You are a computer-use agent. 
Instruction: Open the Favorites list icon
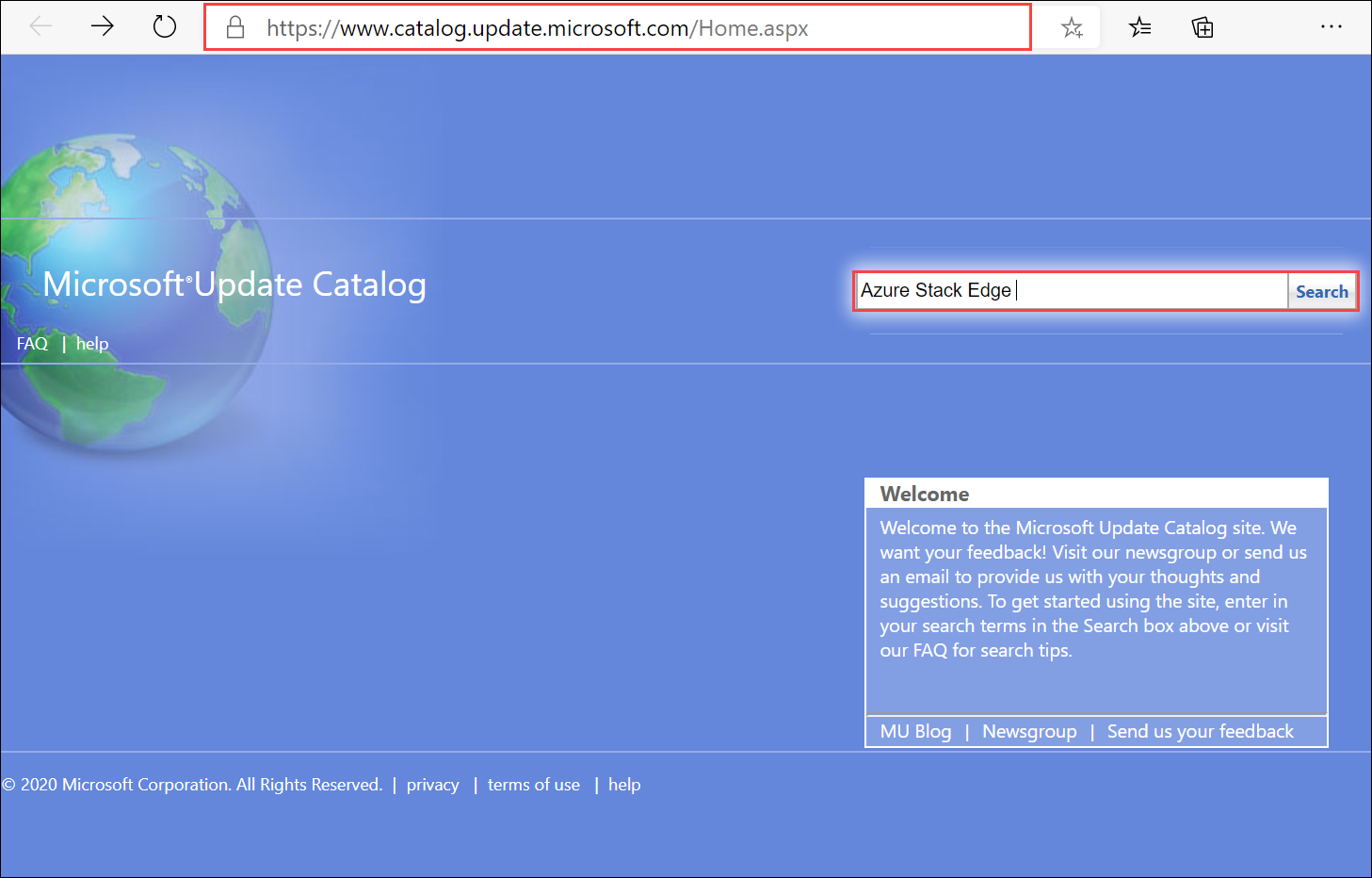(1139, 27)
